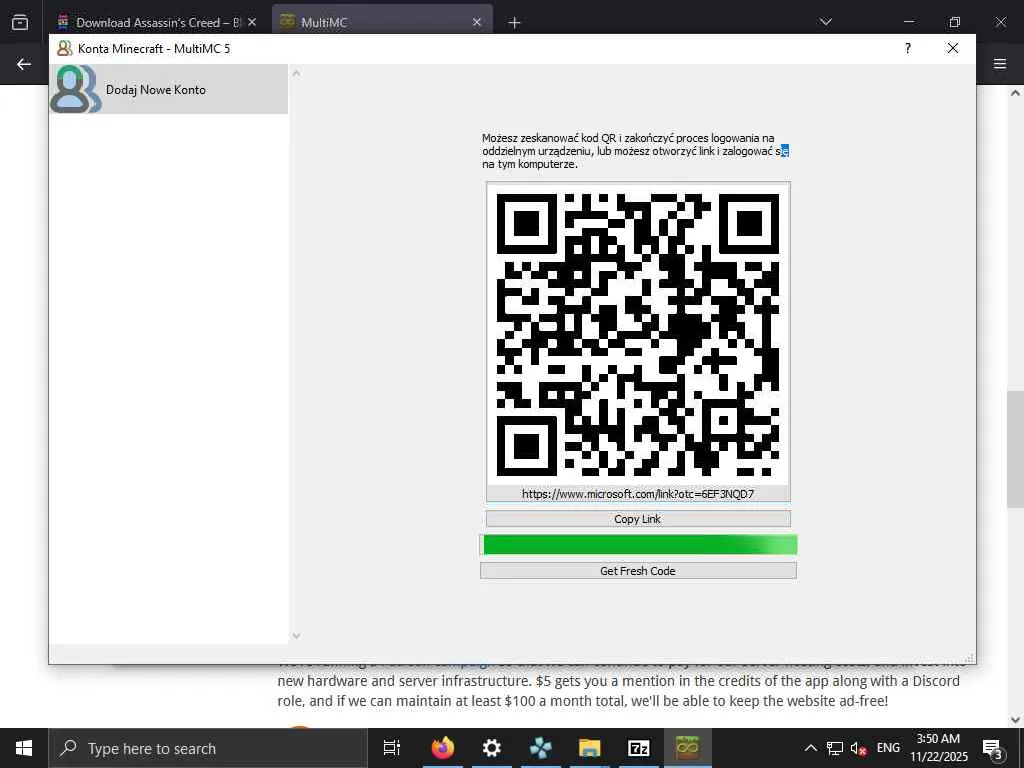
Task: Click the QR code image
Action: point(638,334)
